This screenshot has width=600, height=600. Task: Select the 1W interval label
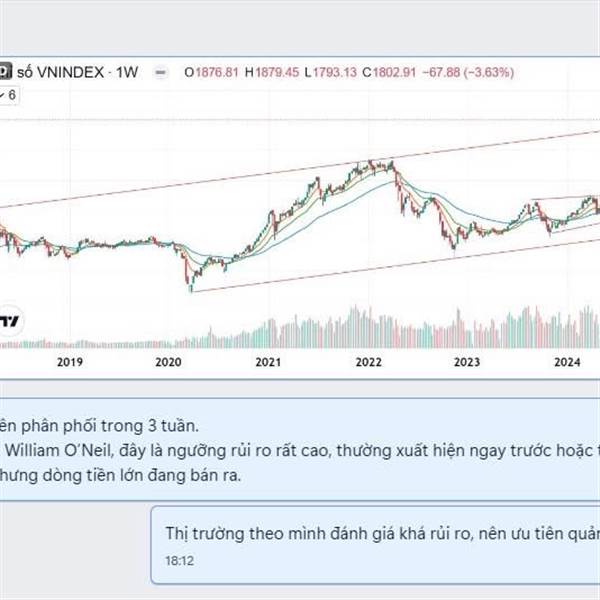[126, 72]
